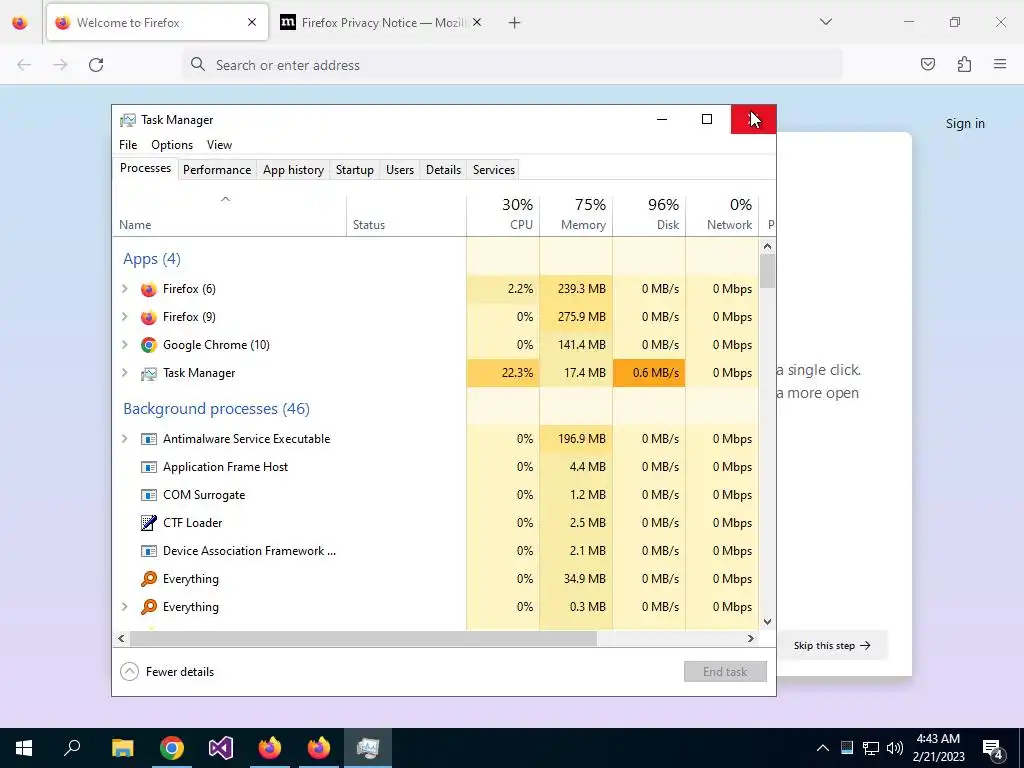Expand the Antimalware Service Executable row
Viewport: 1024px width, 768px height.
coord(125,439)
